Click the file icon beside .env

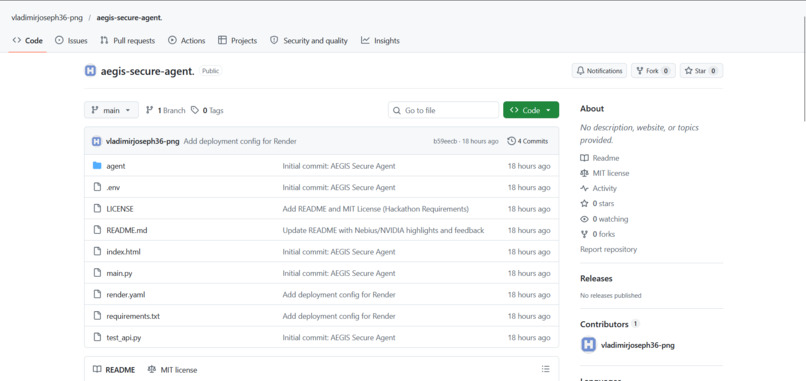(97, 187)
